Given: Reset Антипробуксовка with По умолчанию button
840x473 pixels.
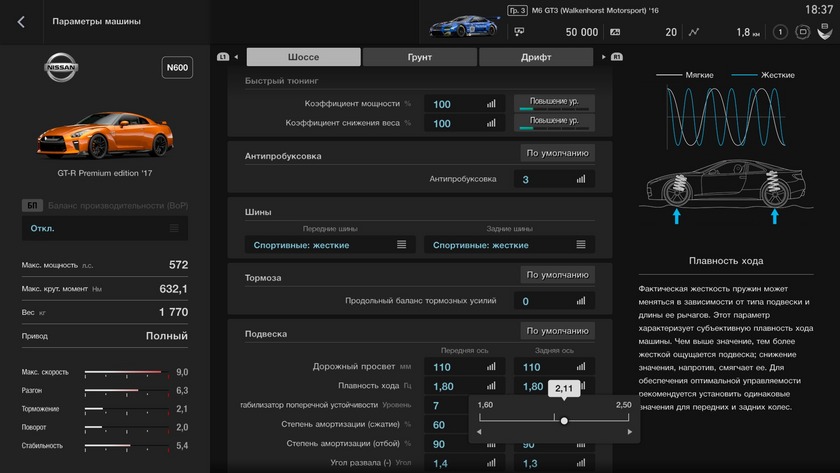Looking at the screenshot, I should point(558,154).
